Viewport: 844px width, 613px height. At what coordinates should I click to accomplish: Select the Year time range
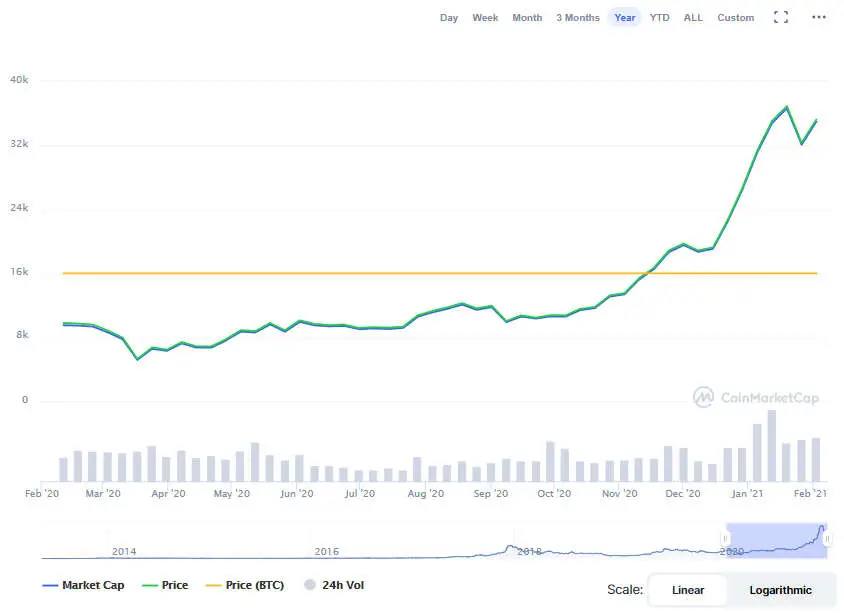pyautogui.click(x=624, y=18)
